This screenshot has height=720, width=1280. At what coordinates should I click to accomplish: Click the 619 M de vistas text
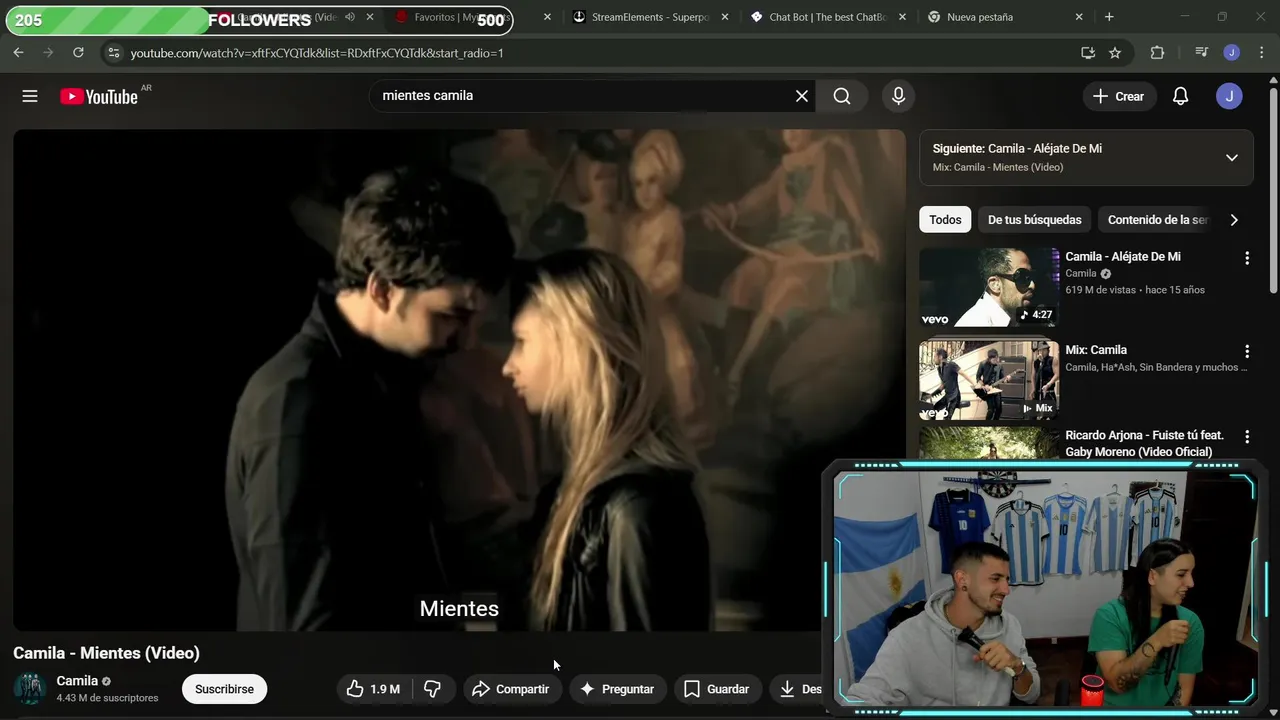pos(1101,290)
